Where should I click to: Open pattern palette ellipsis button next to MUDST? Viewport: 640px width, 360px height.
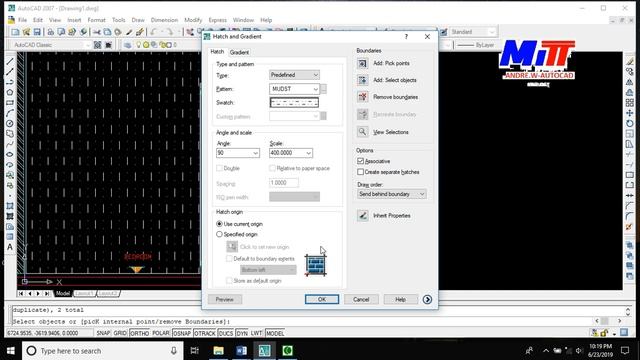324,89
